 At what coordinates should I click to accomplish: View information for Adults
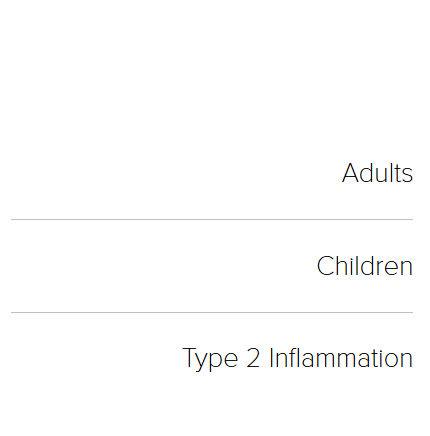[377, 173]
